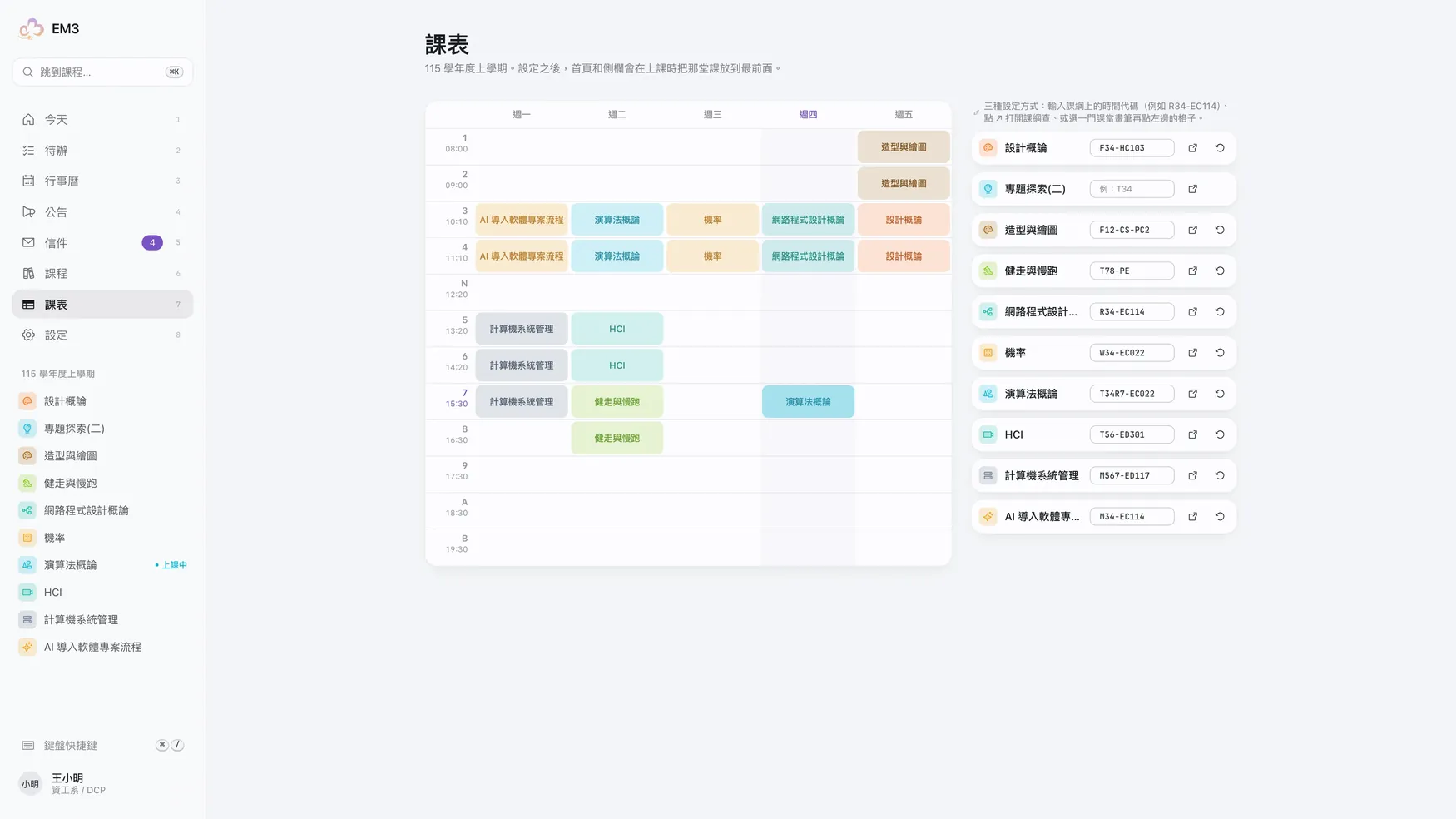Select Wednesday 10:10 機率 block
1456x819 pixels.
point(712,220)
